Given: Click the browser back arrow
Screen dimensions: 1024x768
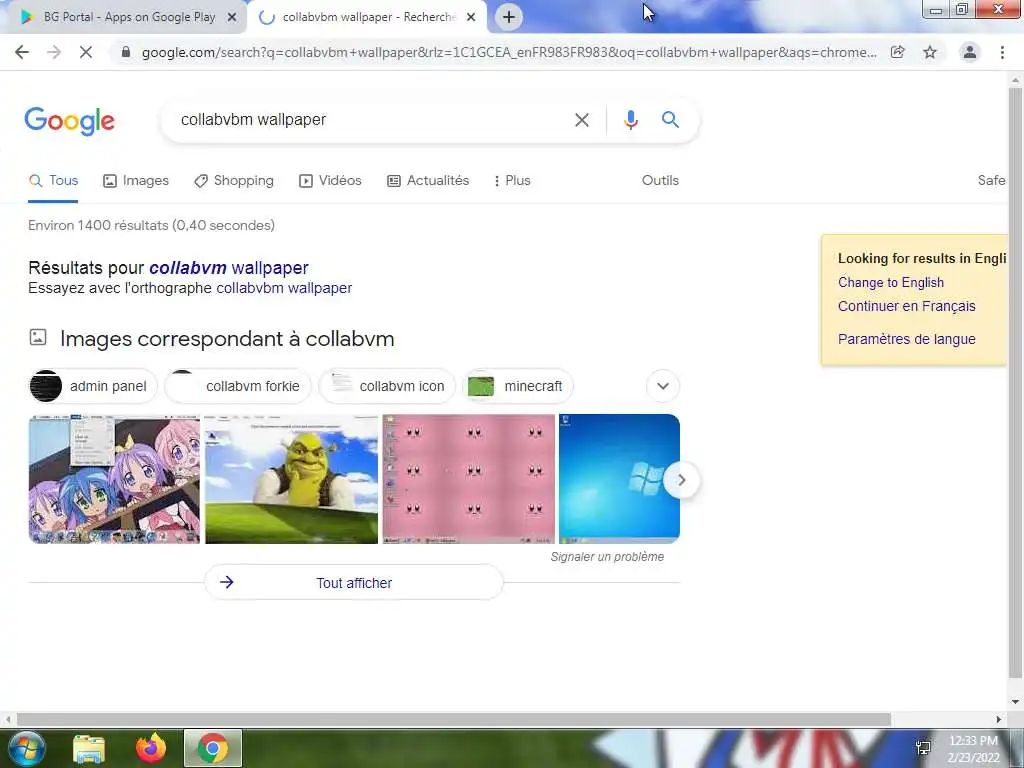Looking at the screenshot, I should coord(22,52).
